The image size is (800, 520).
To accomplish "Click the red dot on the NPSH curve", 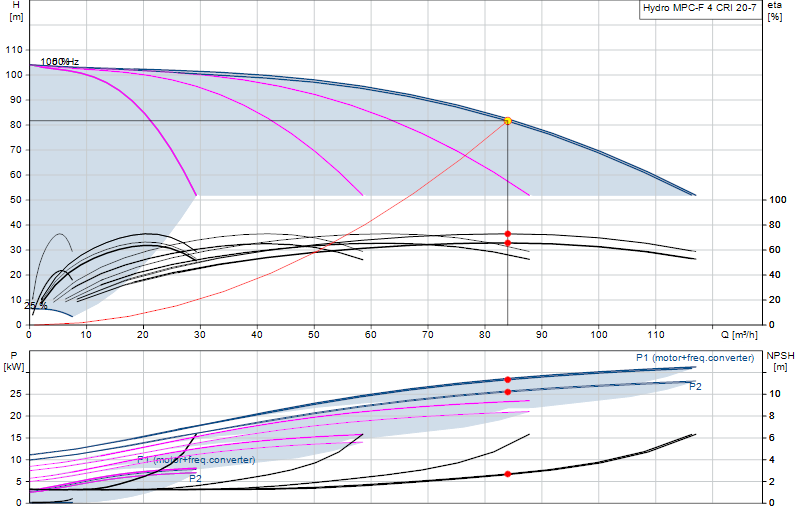I will (508, 474).
